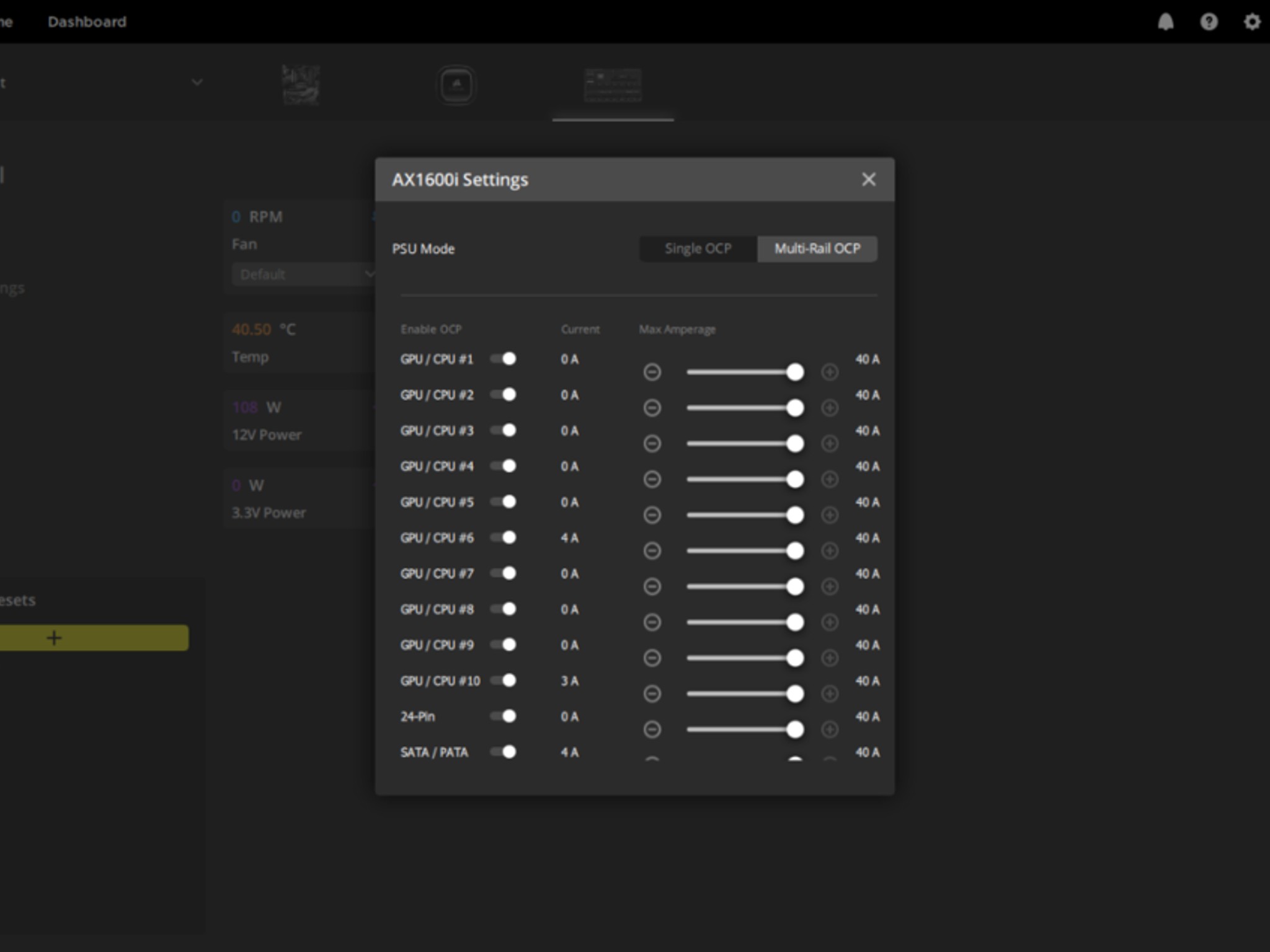
Task: Click the Max Amperage column header
Action: [x=677, y=329]
